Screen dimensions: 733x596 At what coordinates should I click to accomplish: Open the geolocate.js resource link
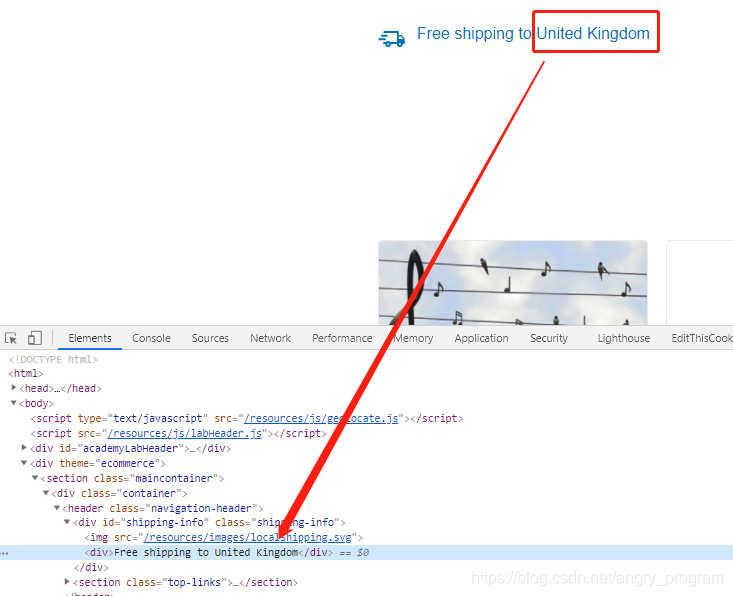pyautogui.click(x=321, y=418)
